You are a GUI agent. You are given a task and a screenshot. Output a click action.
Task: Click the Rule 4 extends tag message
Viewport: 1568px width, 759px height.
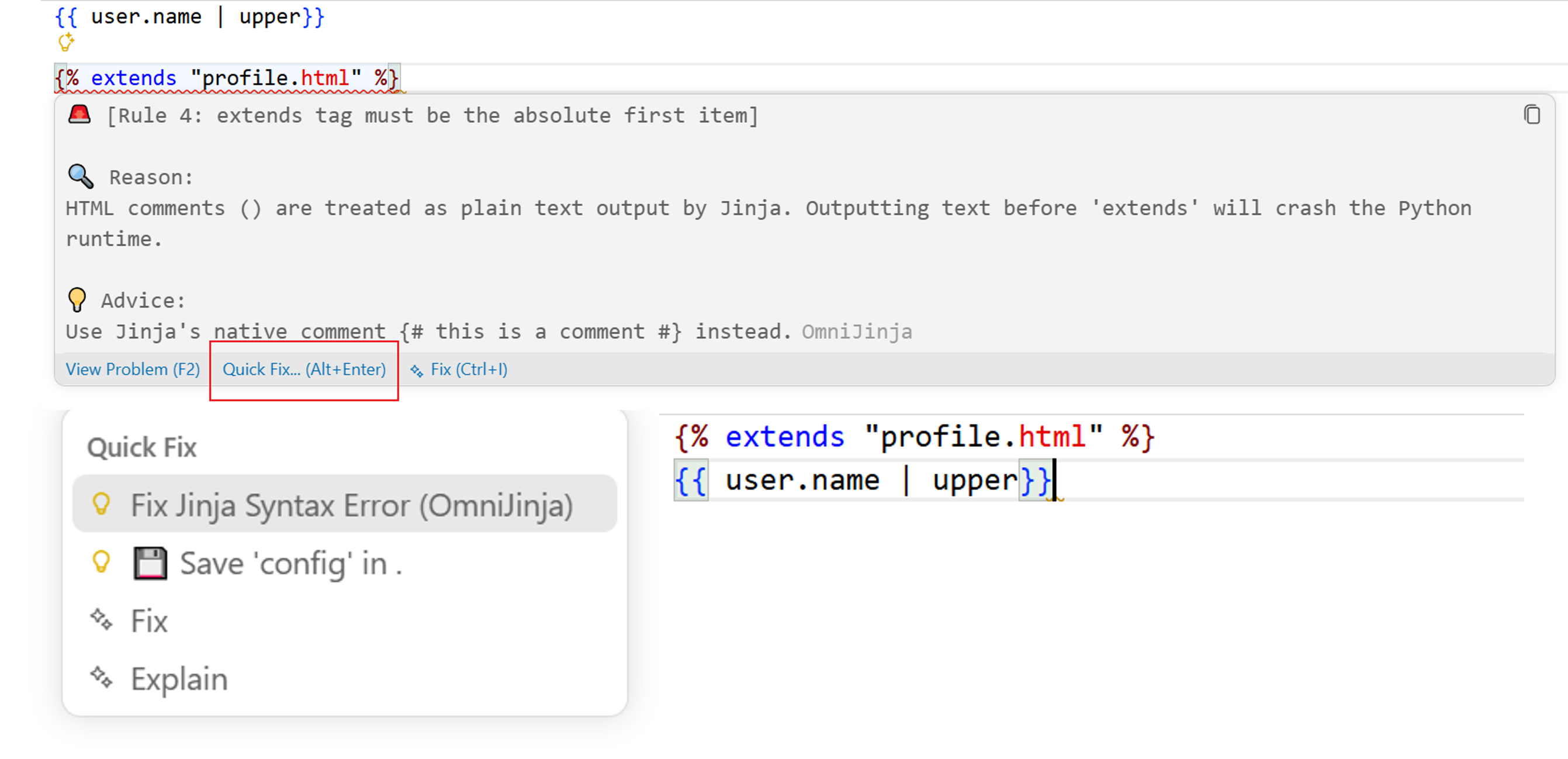pyautogui.click(x=432, y=115)
